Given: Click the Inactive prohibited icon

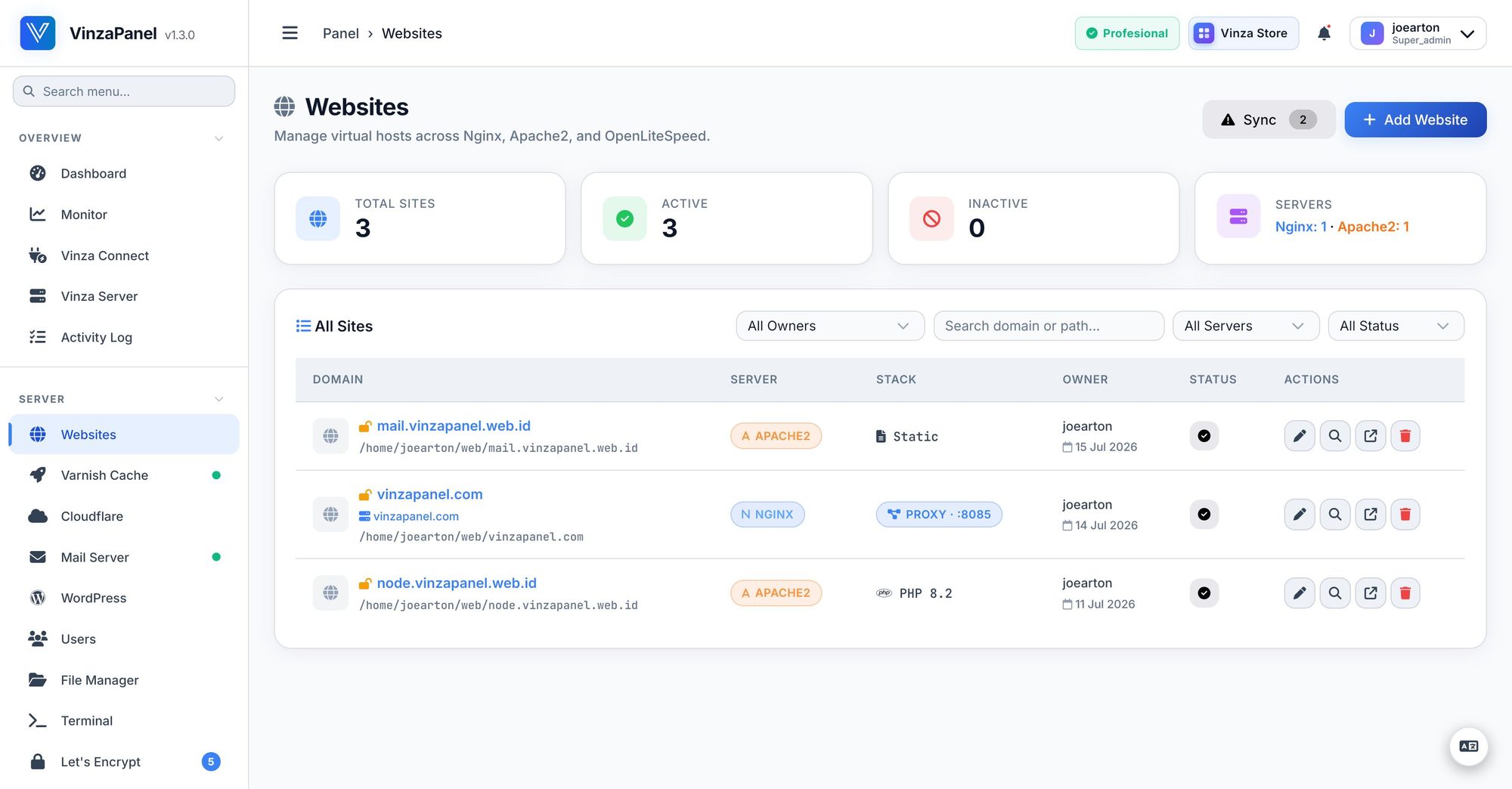Looking at the screenshot, I should (931, 218).
